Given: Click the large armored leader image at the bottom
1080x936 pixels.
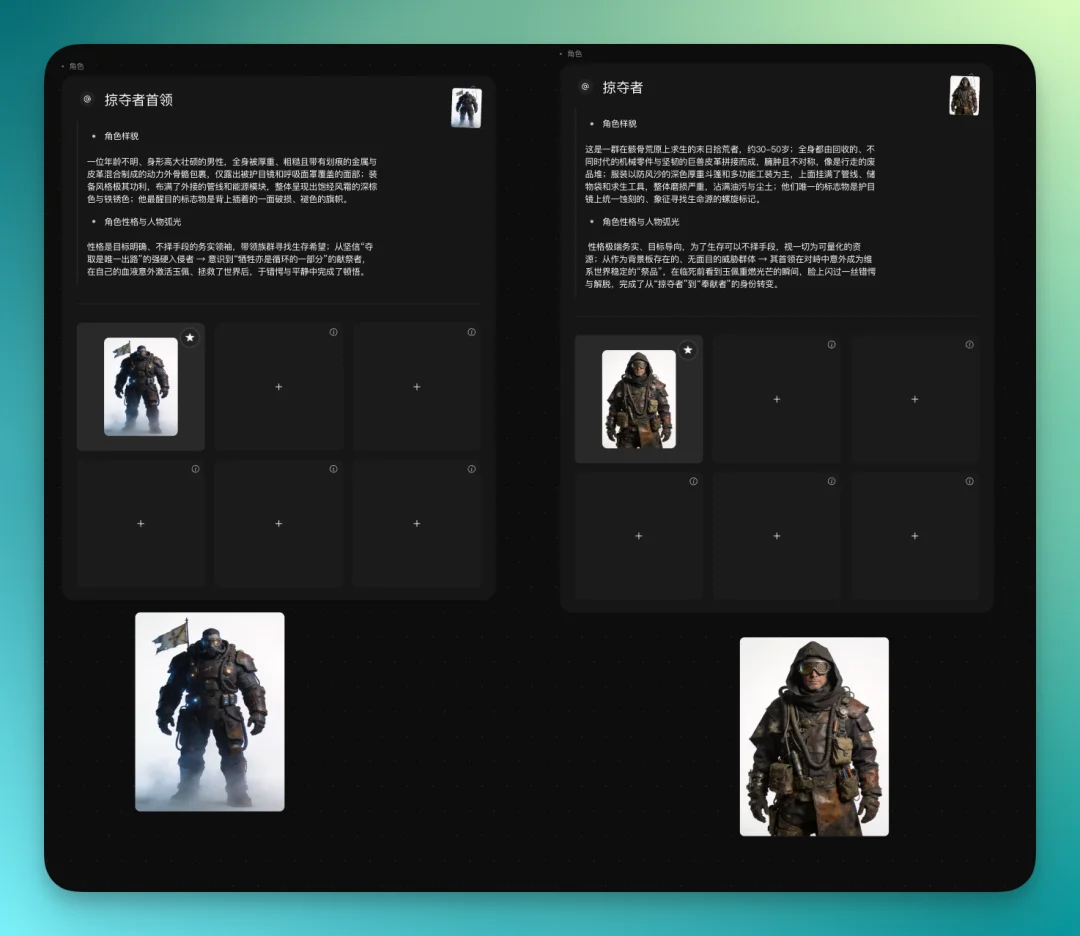Looking at the screenshot, I should [x=210, y=712].
